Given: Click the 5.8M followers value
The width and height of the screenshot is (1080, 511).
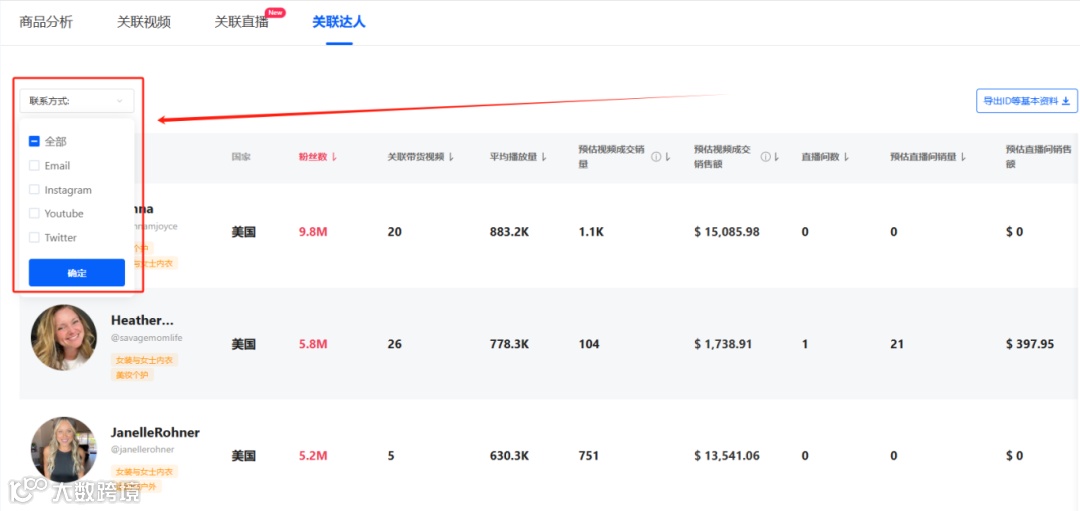Looking at the screenshot, I should coord(313,344).
